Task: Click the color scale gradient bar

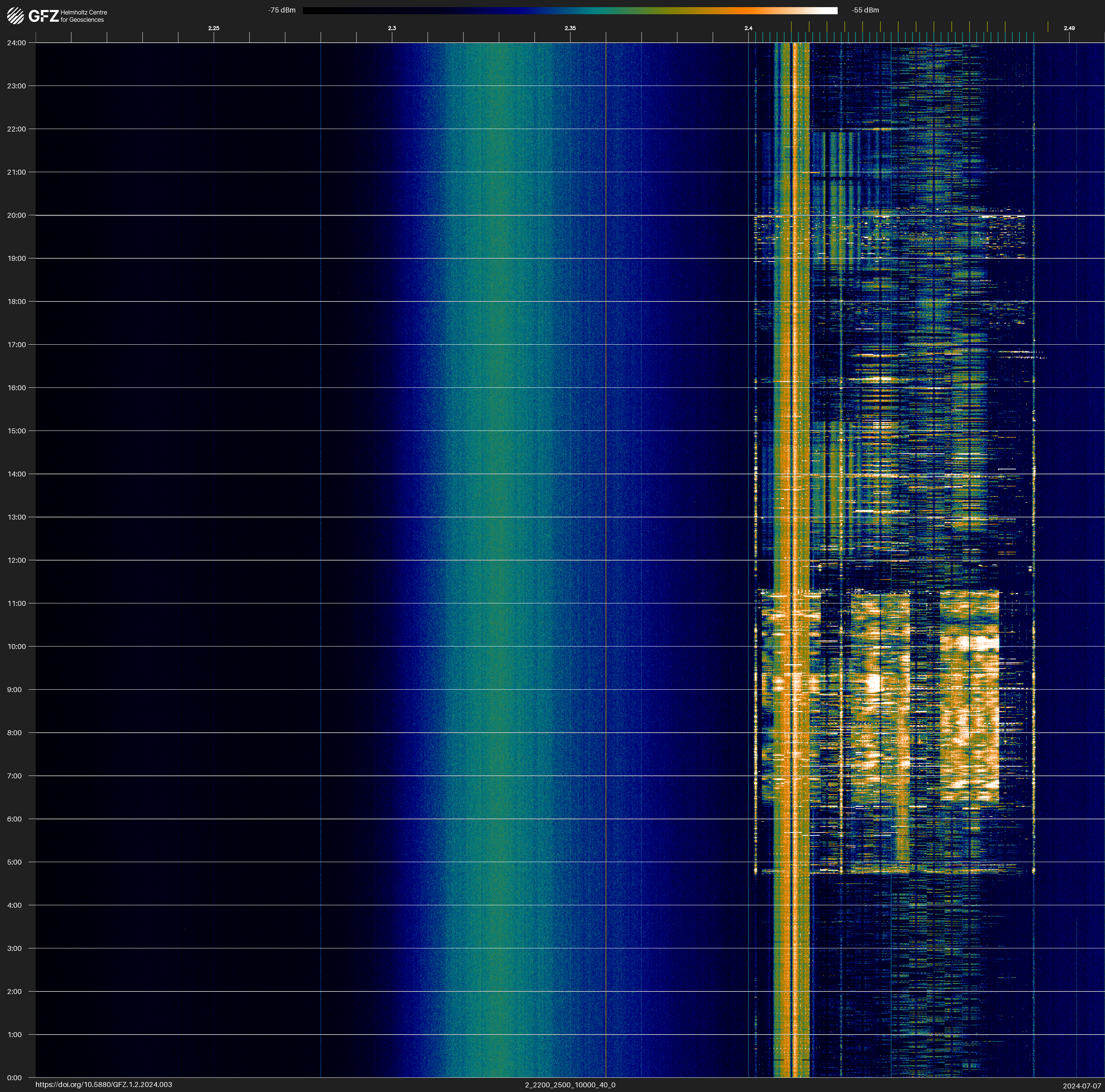Action: [570, 10]
